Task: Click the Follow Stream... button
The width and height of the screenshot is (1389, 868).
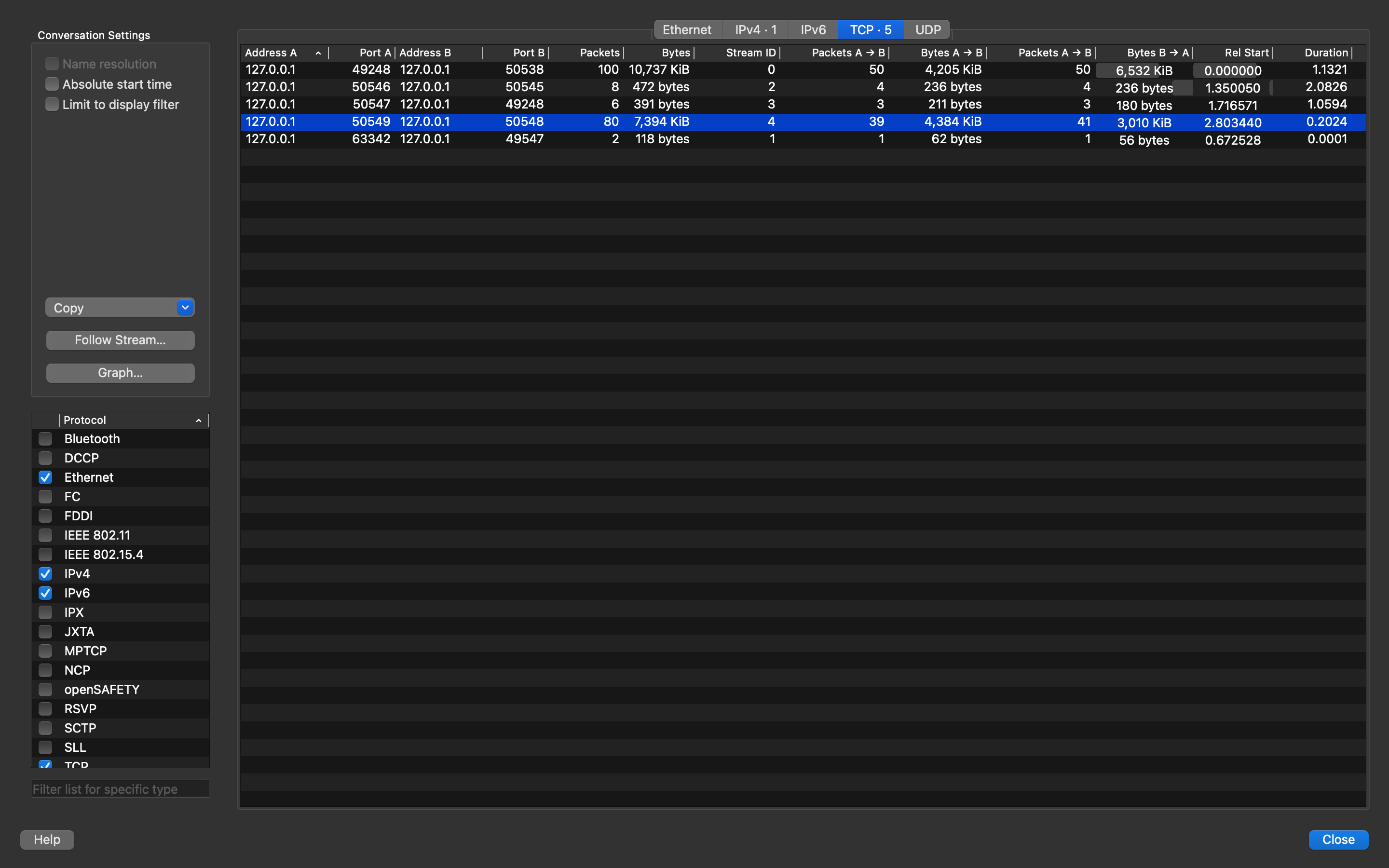Action: pos(120,340)
